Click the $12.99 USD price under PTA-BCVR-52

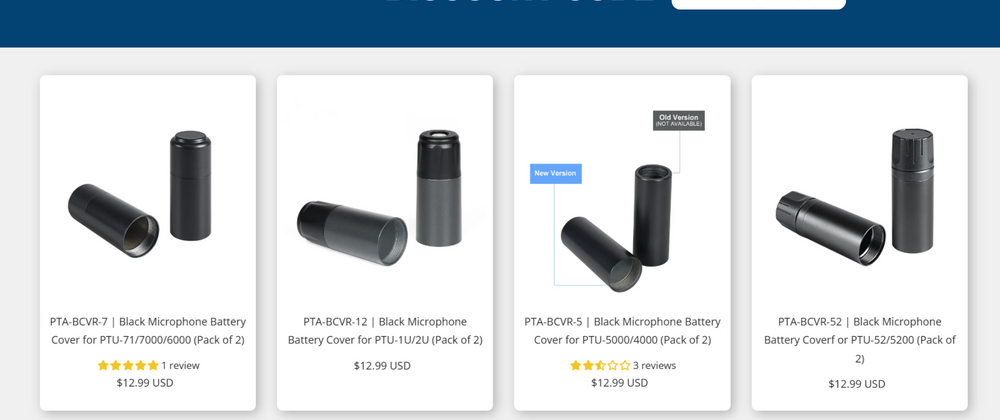(856, 384)
